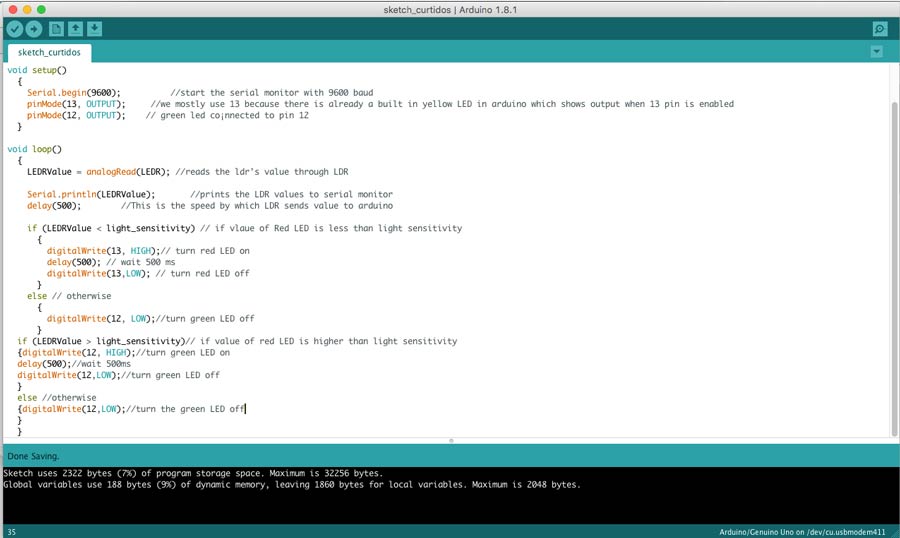Click comment '// wait 500 ms'
The image size is (900, 538).
(141, 262)
